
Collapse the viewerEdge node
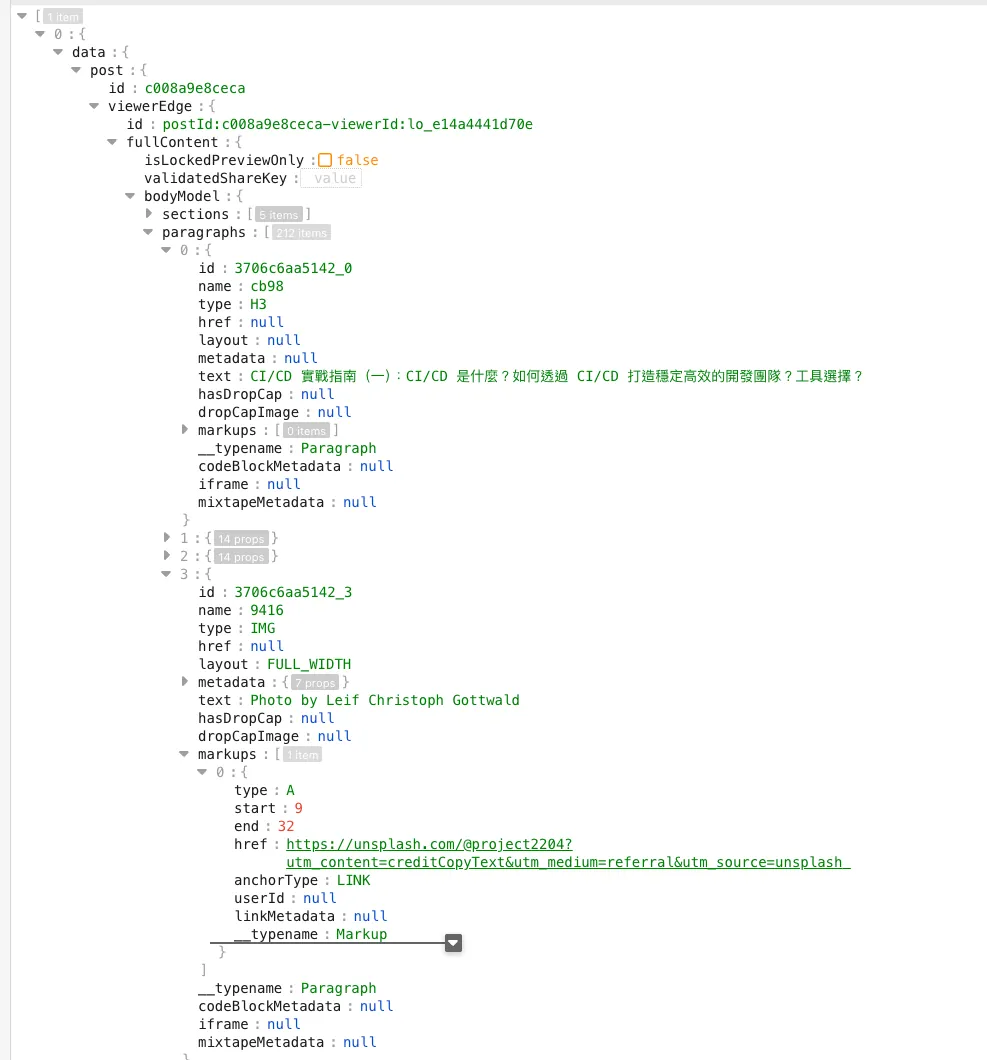pyautogui.click(x=95, y=106)
